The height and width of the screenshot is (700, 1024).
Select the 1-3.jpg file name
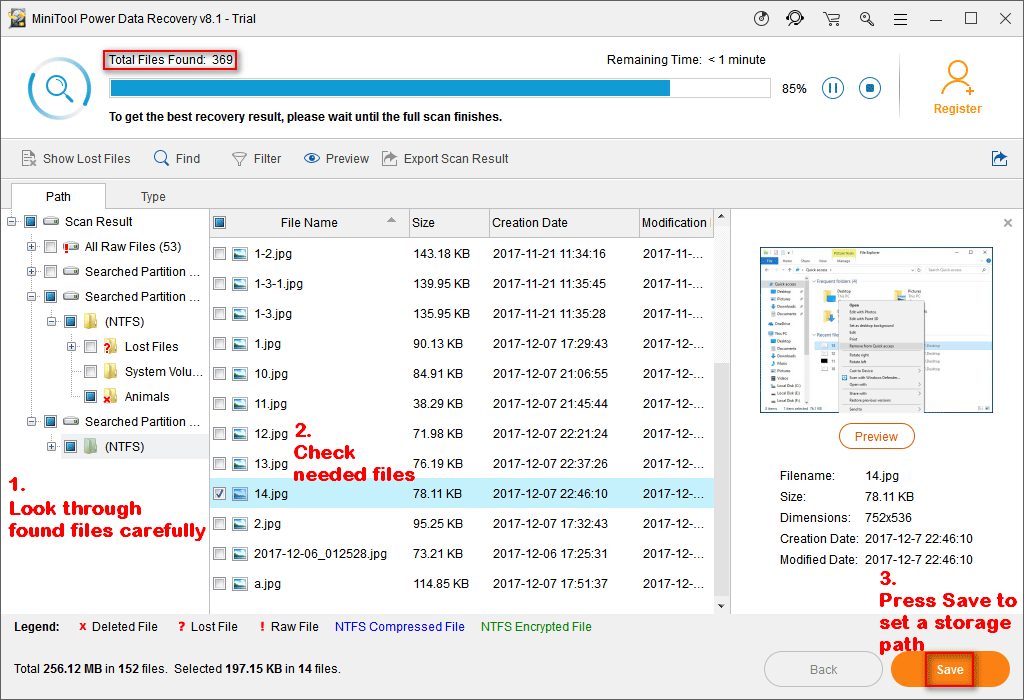pyautogui.click(x=273, y=314)
